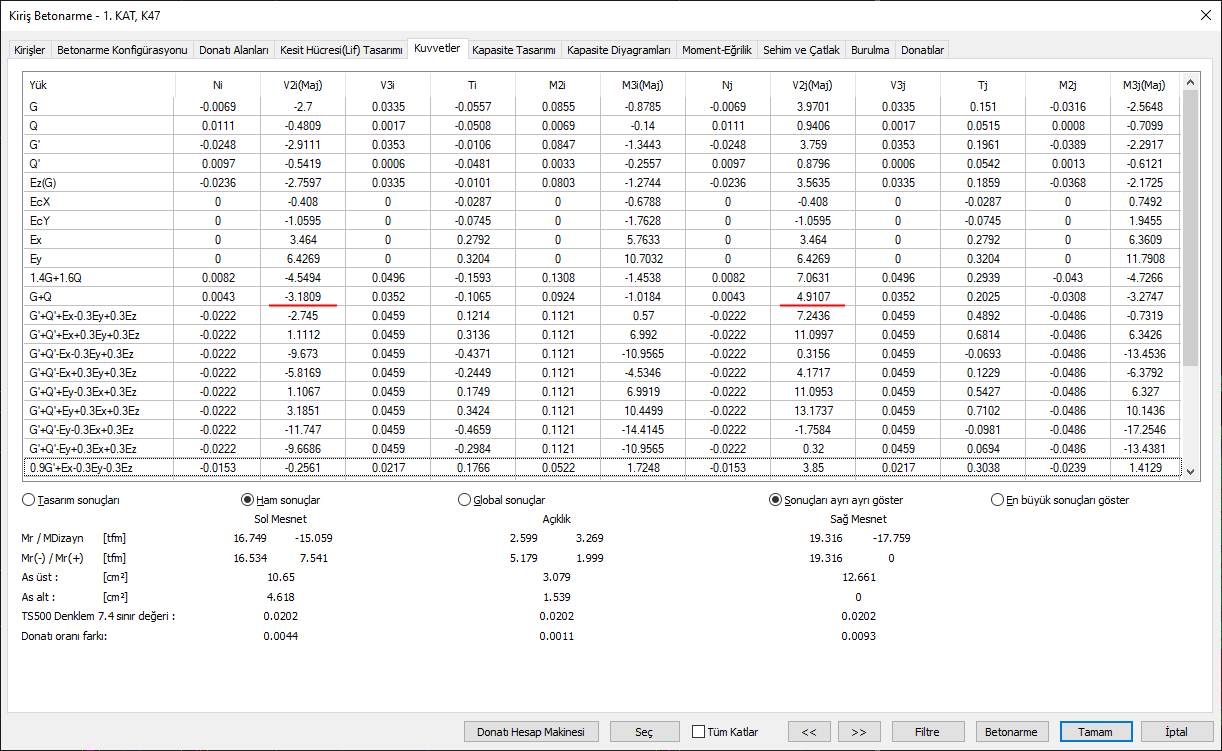The height and width of the screenshot is (751, 1222).
Task: Open the Betonarme Konfigürasyonu tab
Action: coord(122,50)
